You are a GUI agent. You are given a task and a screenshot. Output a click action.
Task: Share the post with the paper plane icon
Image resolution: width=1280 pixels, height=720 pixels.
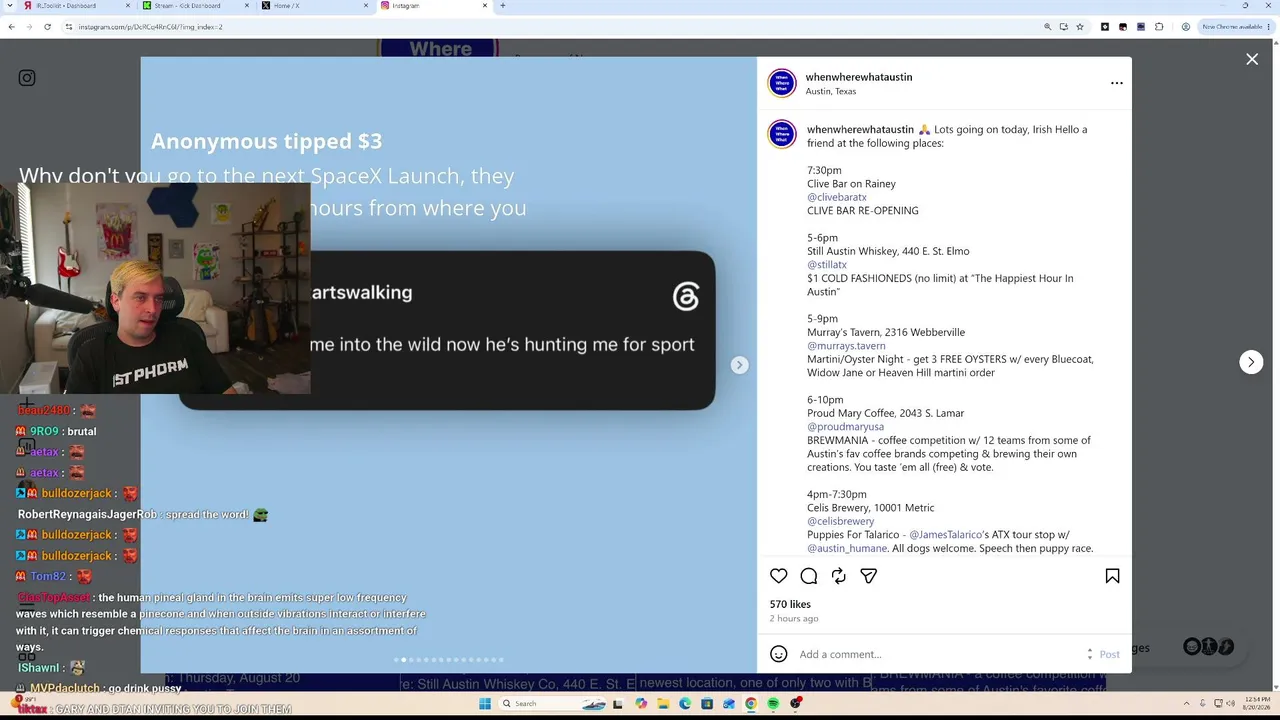(x=869, y=576)
